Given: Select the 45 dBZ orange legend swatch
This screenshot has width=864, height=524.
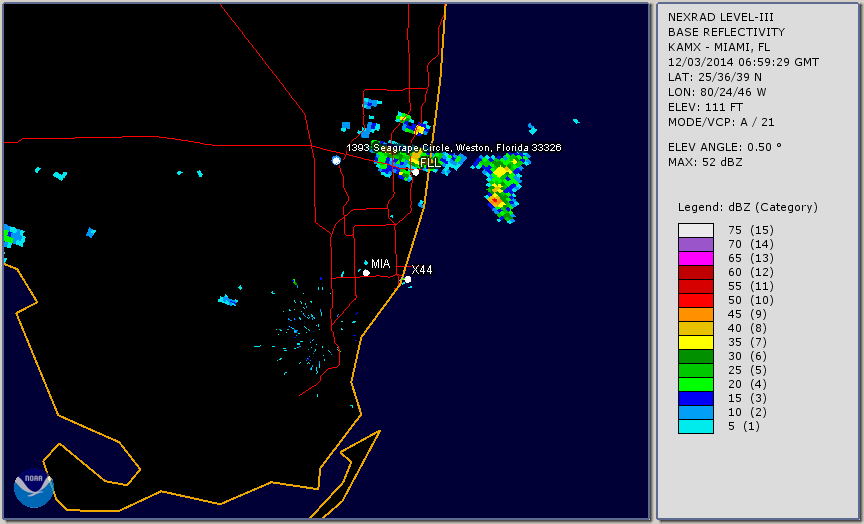Looking at the screenshot, I should [696, 315].
